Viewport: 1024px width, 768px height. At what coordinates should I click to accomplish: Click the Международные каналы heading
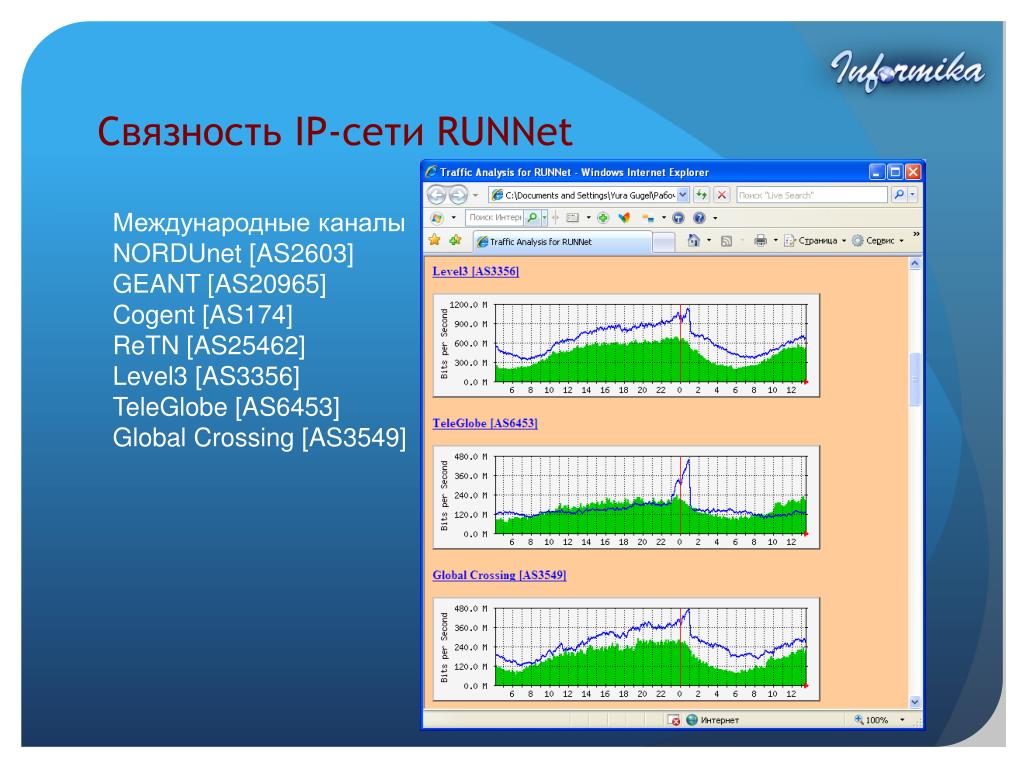pos(259,223)
